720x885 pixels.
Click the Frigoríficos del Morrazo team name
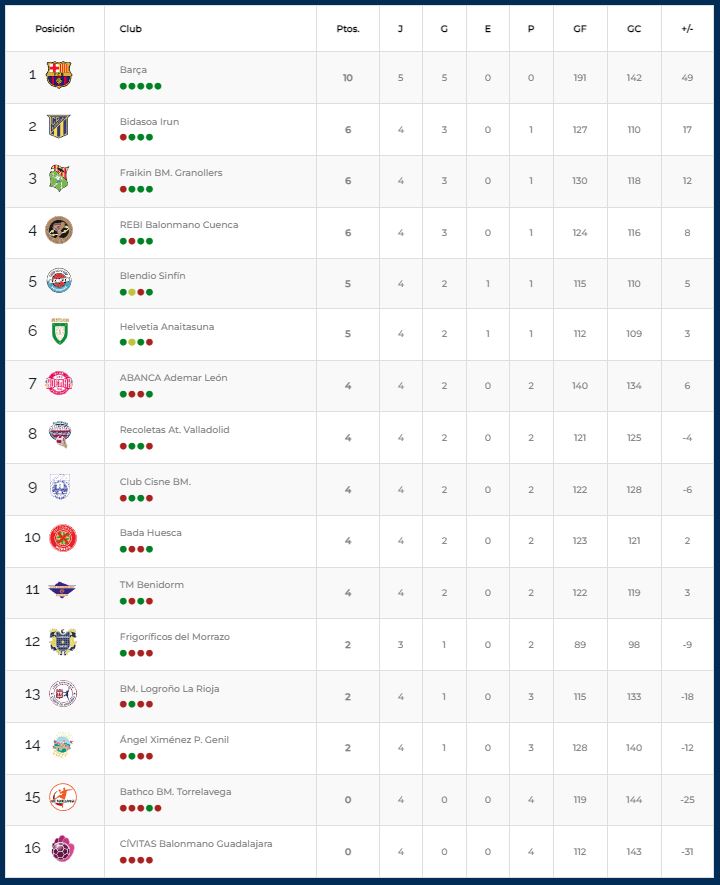click(x=174, y=637)
